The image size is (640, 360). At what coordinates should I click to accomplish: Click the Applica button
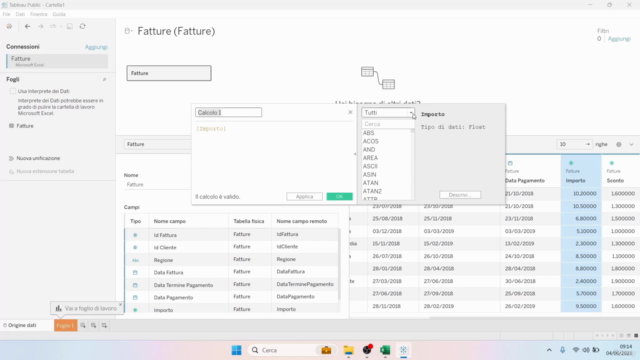[304, 196]
